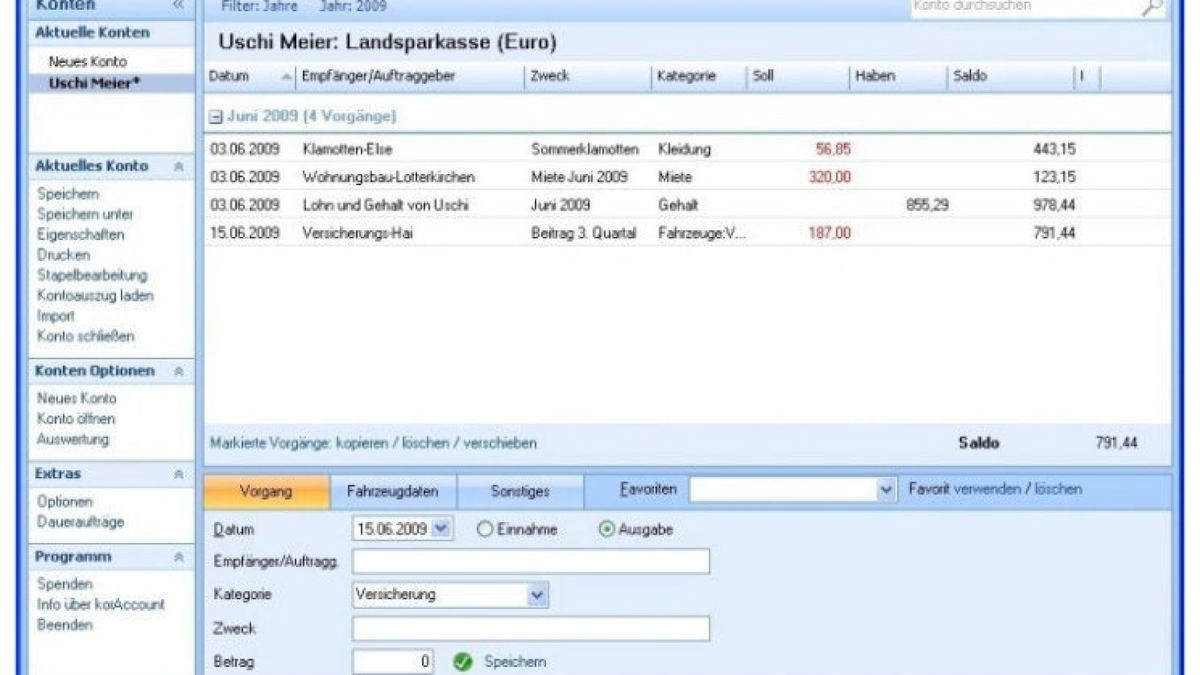Click inside the Betrag amount field

(x=390, y=660)
